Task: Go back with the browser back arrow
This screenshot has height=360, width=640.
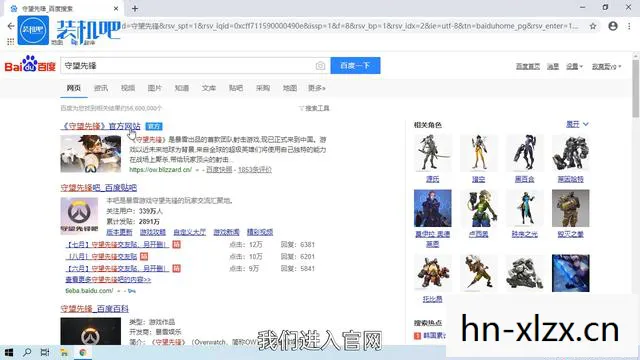Action: click(x=11, y=26)
